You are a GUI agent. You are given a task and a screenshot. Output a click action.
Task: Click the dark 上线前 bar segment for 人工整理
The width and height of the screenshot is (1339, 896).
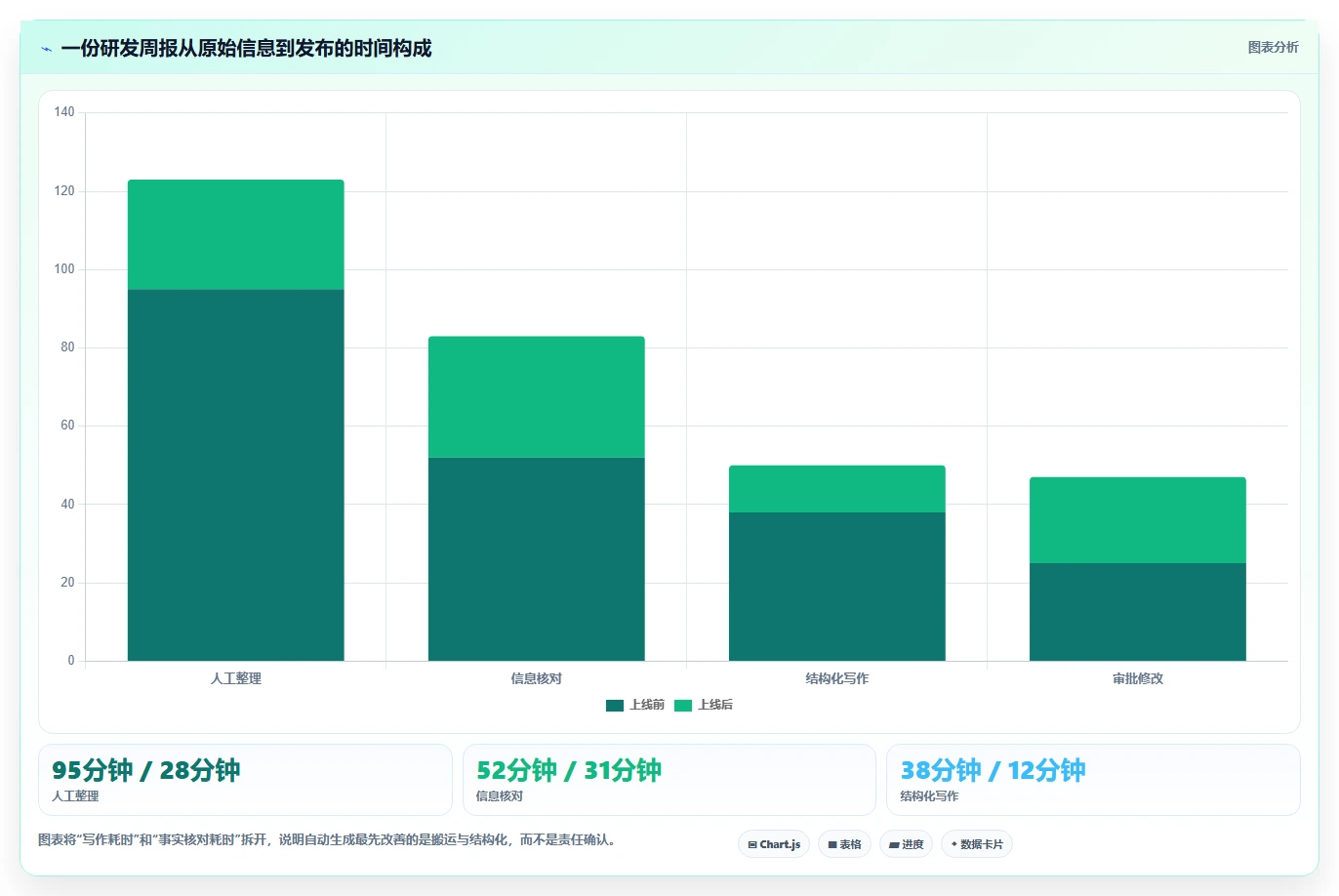(236, 475)
